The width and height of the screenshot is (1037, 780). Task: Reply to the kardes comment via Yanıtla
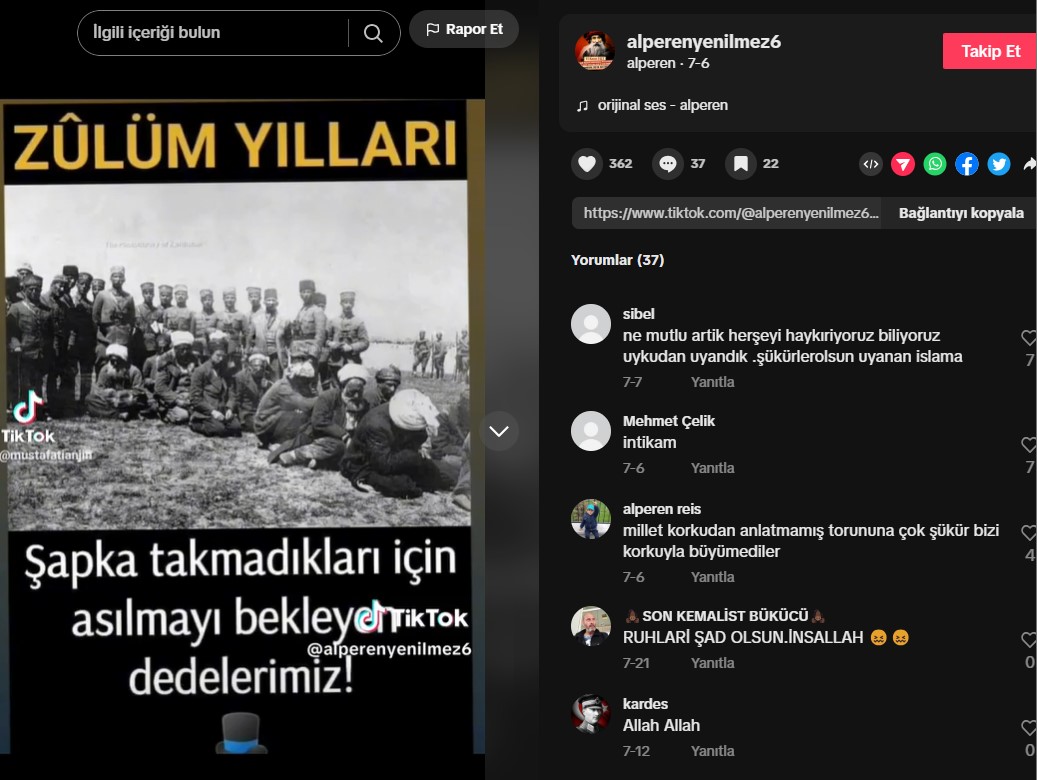pos(712,751)
